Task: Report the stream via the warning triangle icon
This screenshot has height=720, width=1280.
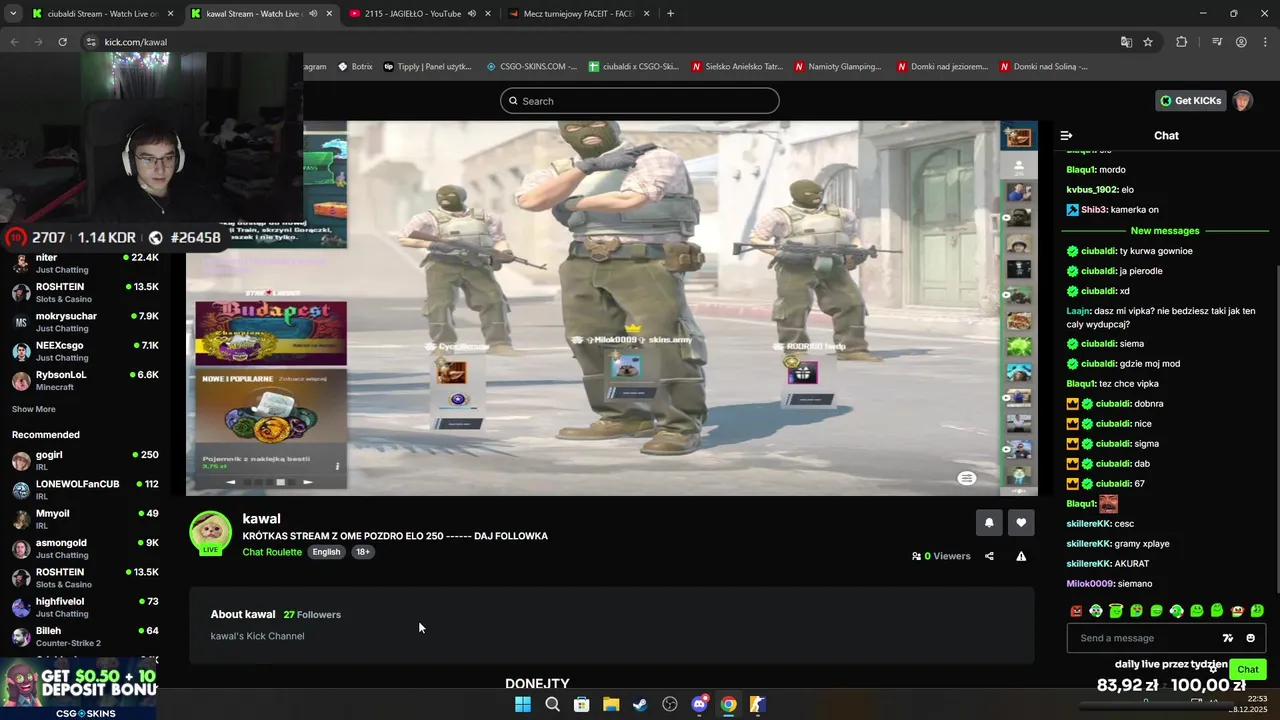Action: [1021, 556]
